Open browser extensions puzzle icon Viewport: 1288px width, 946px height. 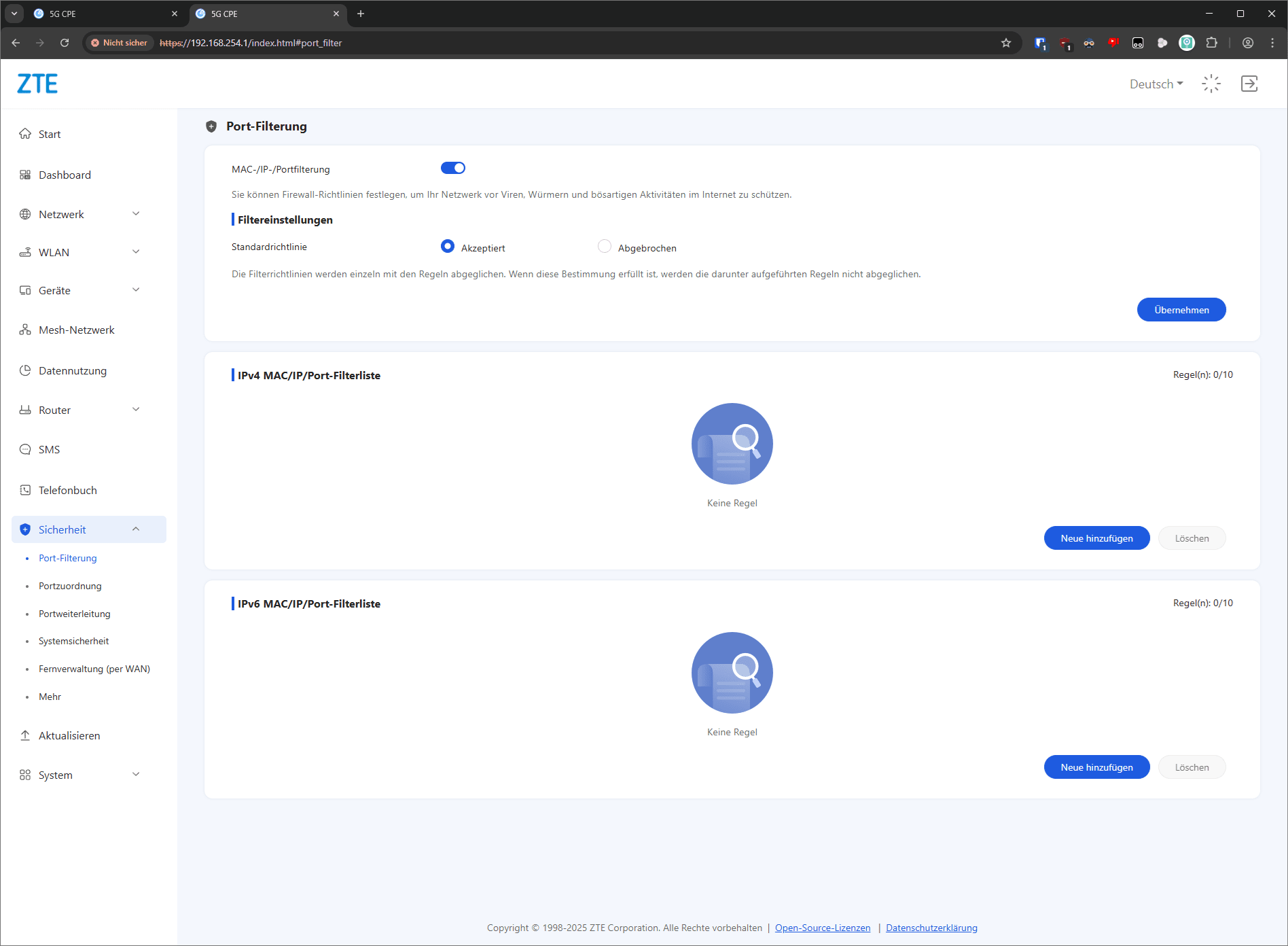pos(1211,43)
